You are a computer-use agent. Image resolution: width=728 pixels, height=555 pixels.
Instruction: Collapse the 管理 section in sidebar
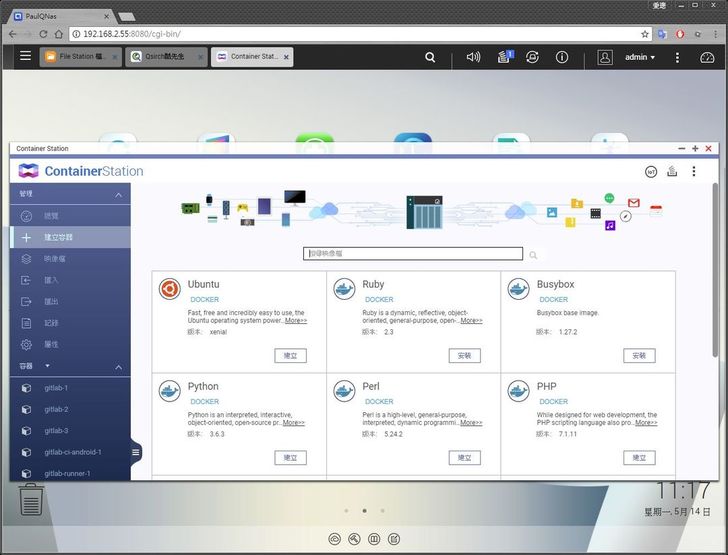coord(118,195)
